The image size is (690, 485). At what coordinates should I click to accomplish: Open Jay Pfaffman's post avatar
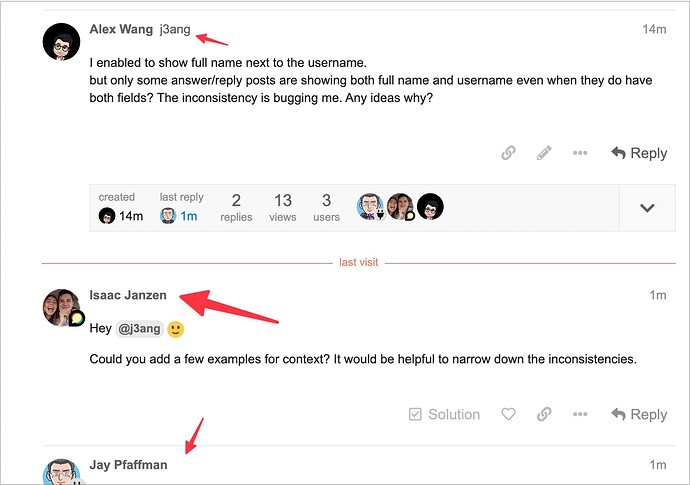pyautogui.click(x=62, y=472)
